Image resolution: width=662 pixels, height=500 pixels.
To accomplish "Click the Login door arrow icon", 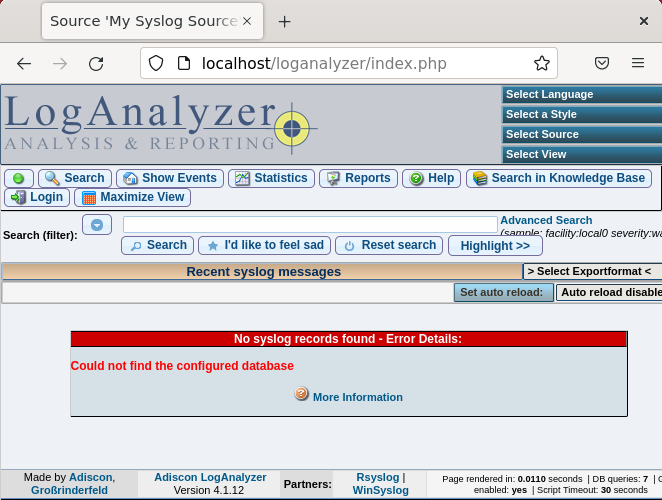I will click(18, 197).
